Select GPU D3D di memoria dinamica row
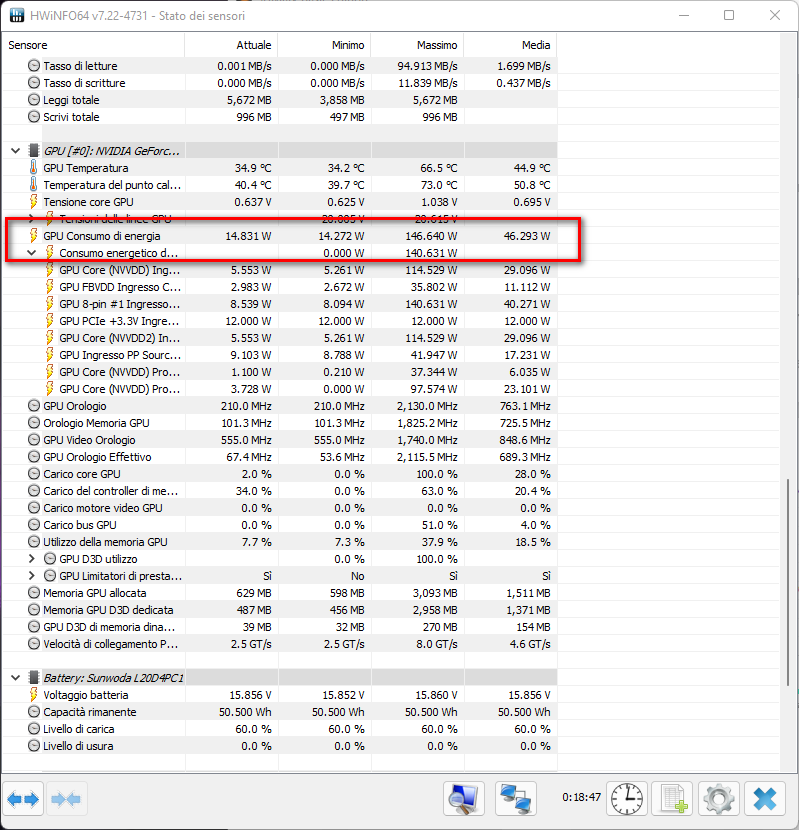Viewport: 799px width, 830px height. tap(280, 627)
